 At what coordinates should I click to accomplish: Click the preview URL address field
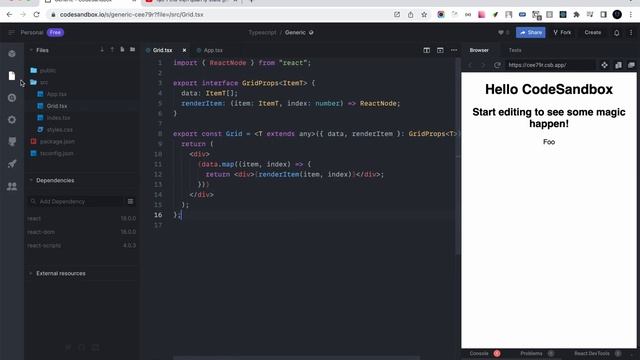click(550, 65)
